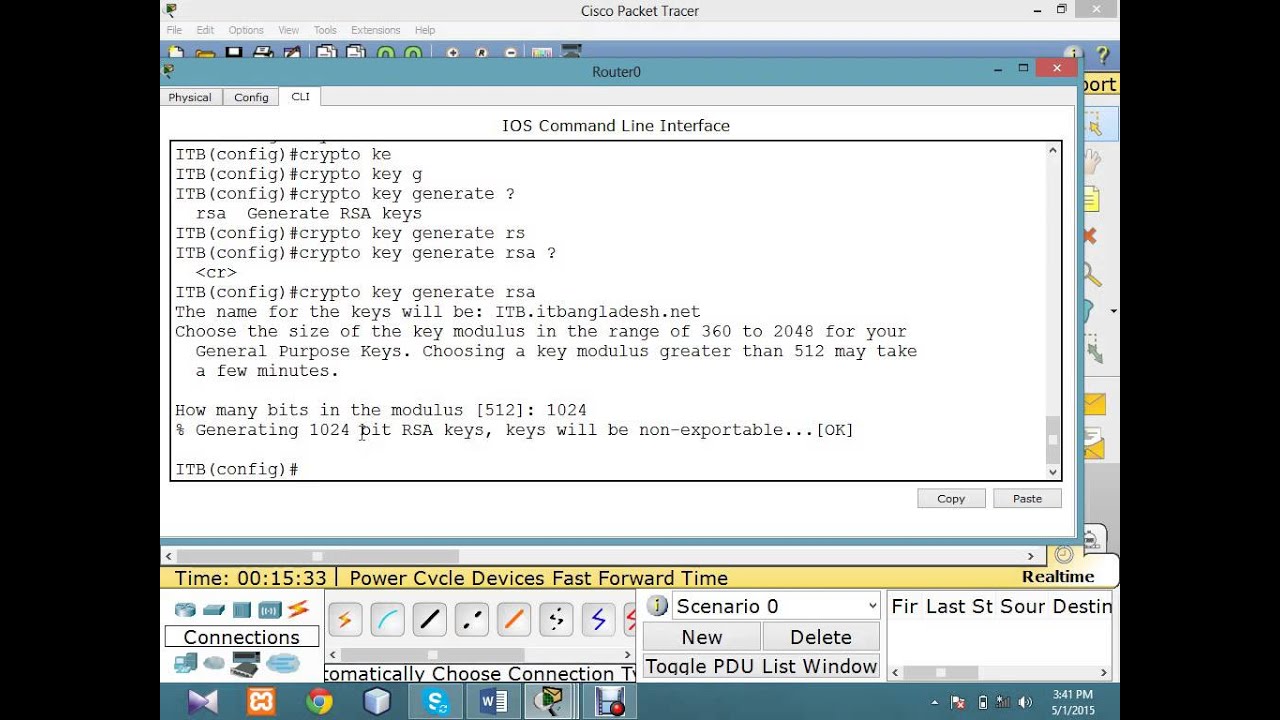Click the Realtime mode tab
Image resolution: width=1280 pixels, height=720 pixels.
pos(1058,576)
